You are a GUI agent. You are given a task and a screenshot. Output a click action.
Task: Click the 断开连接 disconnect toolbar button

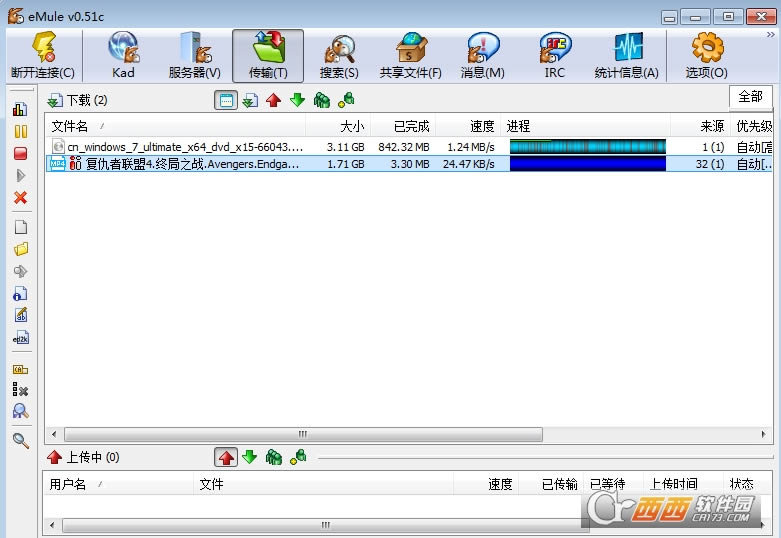42,56
